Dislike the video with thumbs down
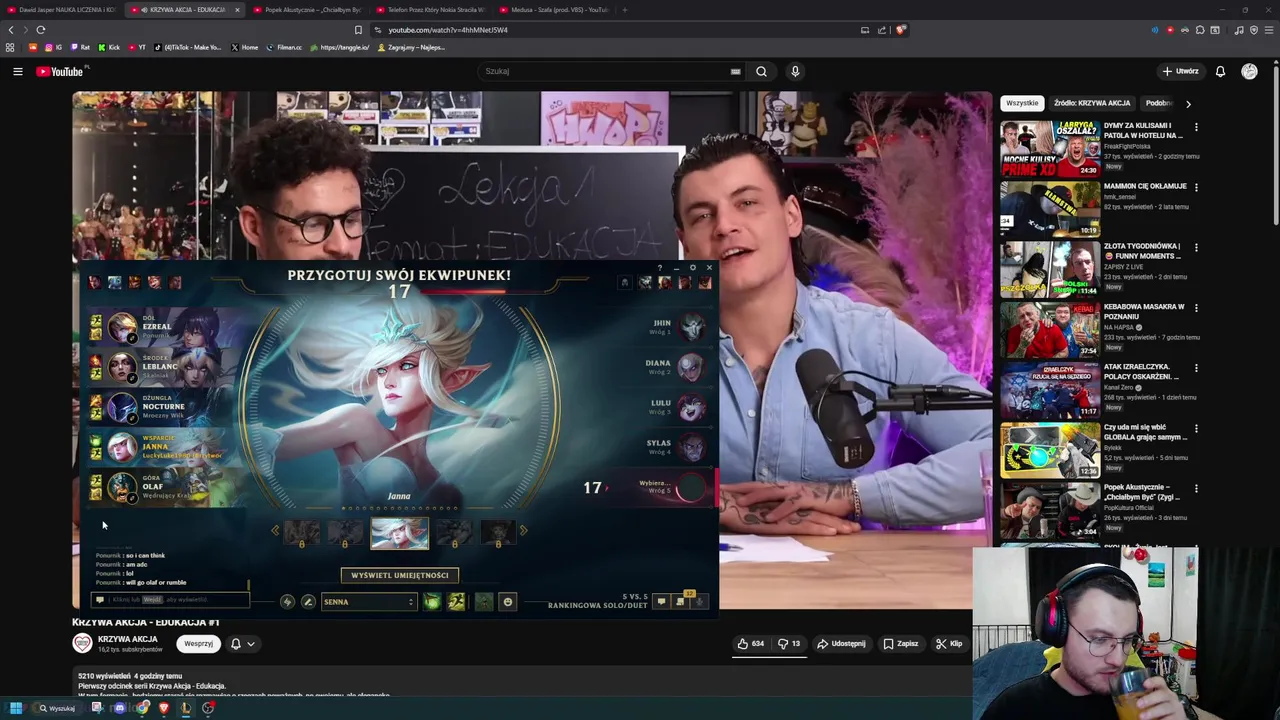This screenshot has height=720, width=1280. [789, 644]
